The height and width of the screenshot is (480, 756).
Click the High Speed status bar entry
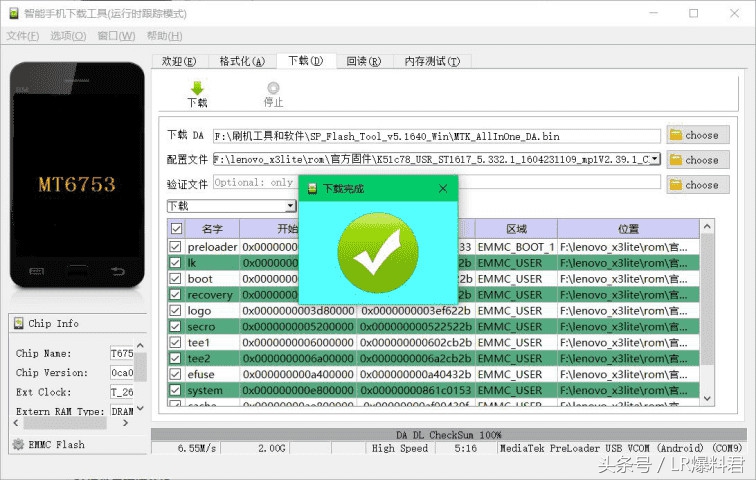coord(400,448)
